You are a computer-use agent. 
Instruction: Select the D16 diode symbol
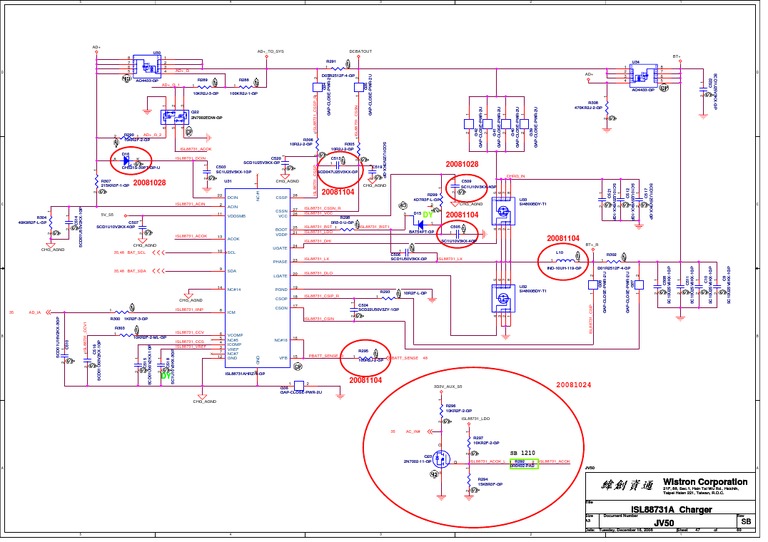126,160
